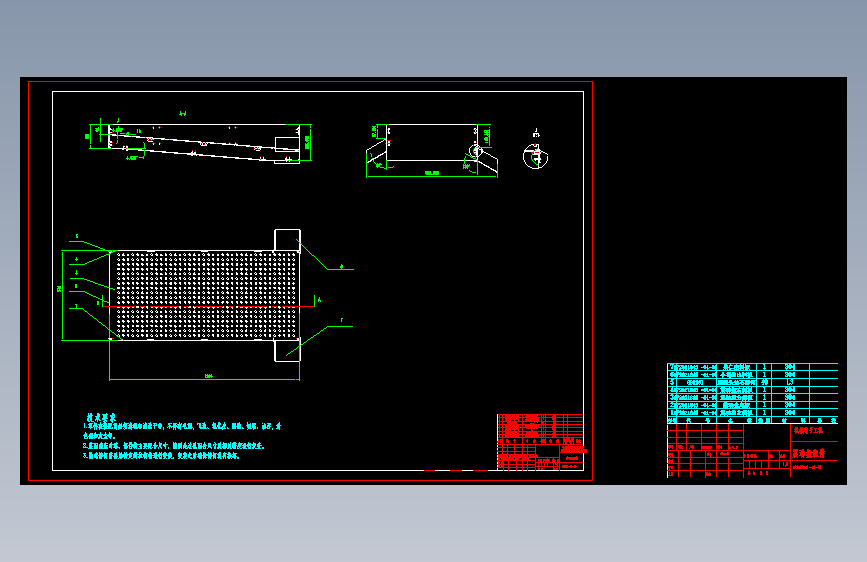Click the large red drawing title in the title block

[808, 454]
